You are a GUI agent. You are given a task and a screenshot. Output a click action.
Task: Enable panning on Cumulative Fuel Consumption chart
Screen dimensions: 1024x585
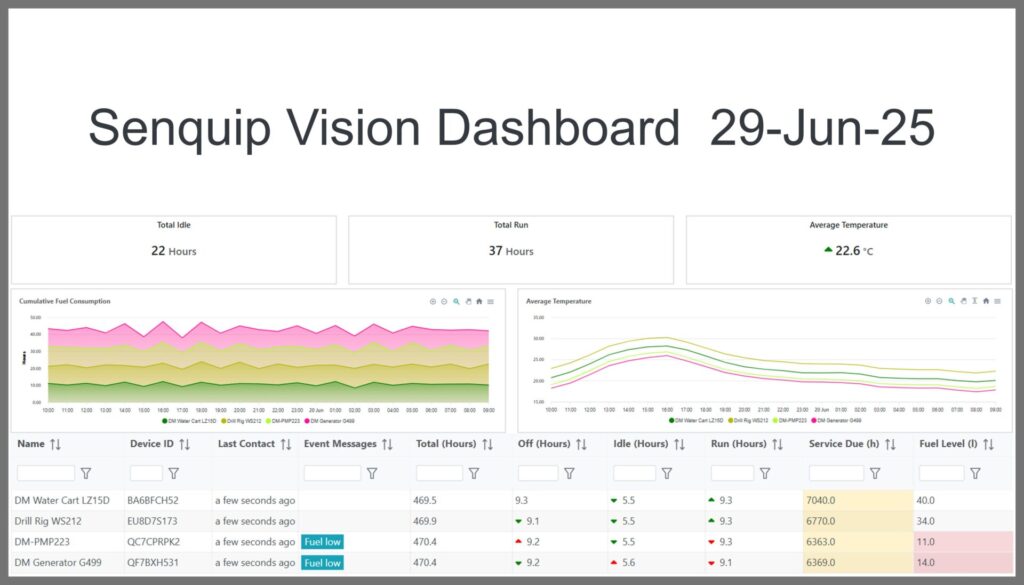pyautogui.click(x=468, y=302)
